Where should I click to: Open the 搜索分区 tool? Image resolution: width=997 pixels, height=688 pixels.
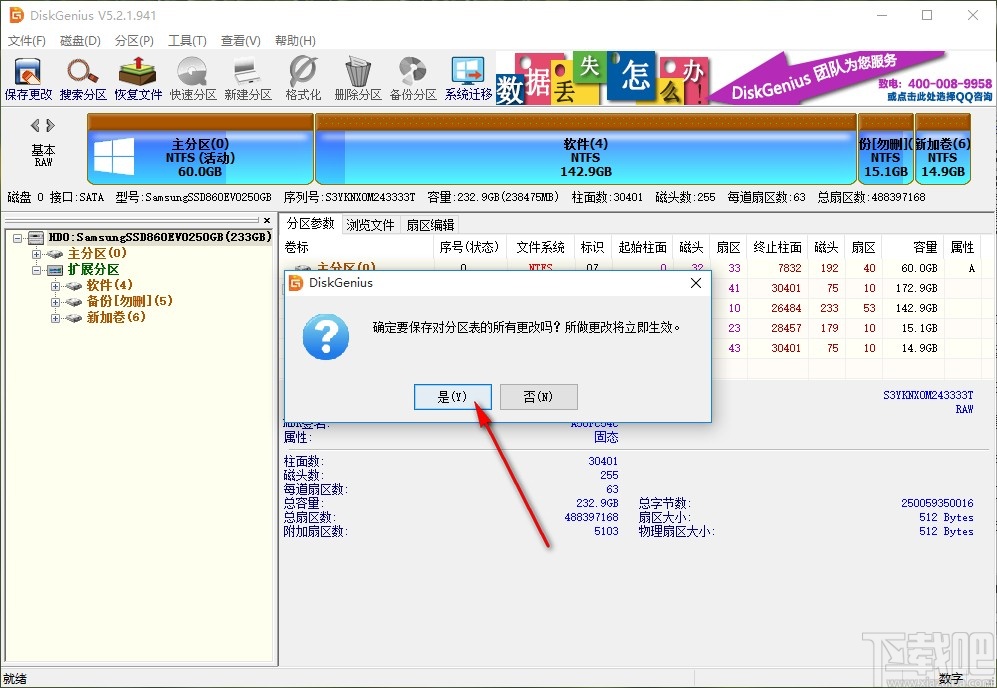[83, 79]
